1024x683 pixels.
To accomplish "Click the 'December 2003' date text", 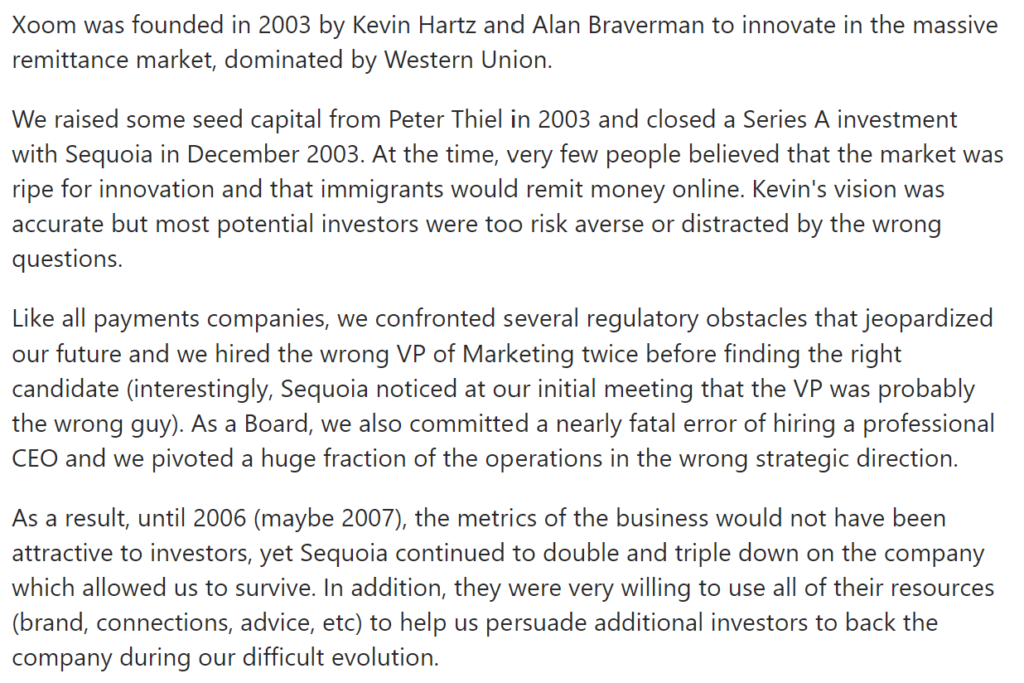I will tap(273, 155).
